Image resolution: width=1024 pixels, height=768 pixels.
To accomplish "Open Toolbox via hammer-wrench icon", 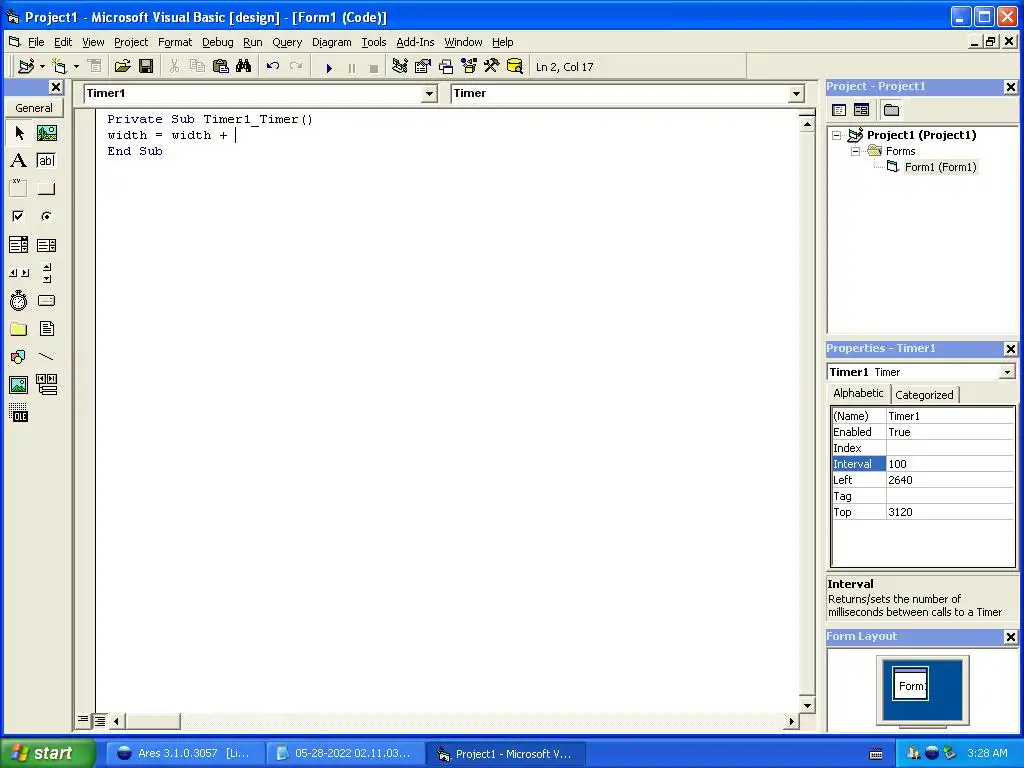I will pos(492,66).
